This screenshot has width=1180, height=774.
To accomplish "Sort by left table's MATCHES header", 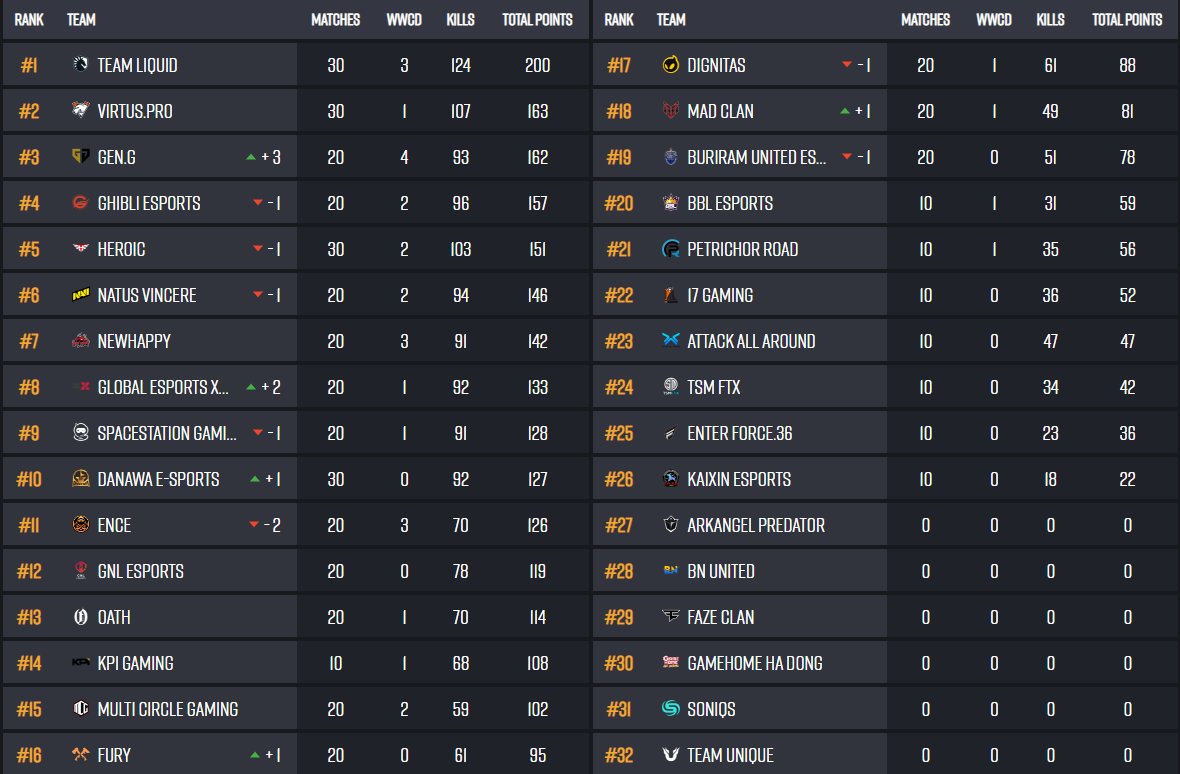I will [336, 20].
